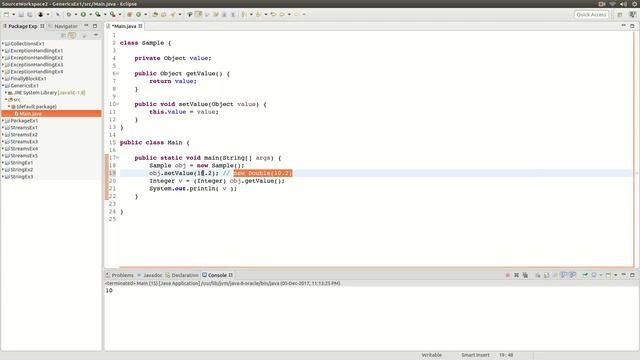The image size is (640, 360).
Task: Select the StreamsEx1 project
Action: 24,128
